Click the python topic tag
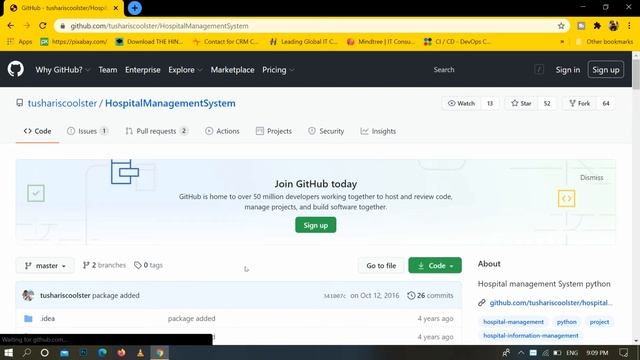Viewport: 640px width, 360px height. point(567,322)
